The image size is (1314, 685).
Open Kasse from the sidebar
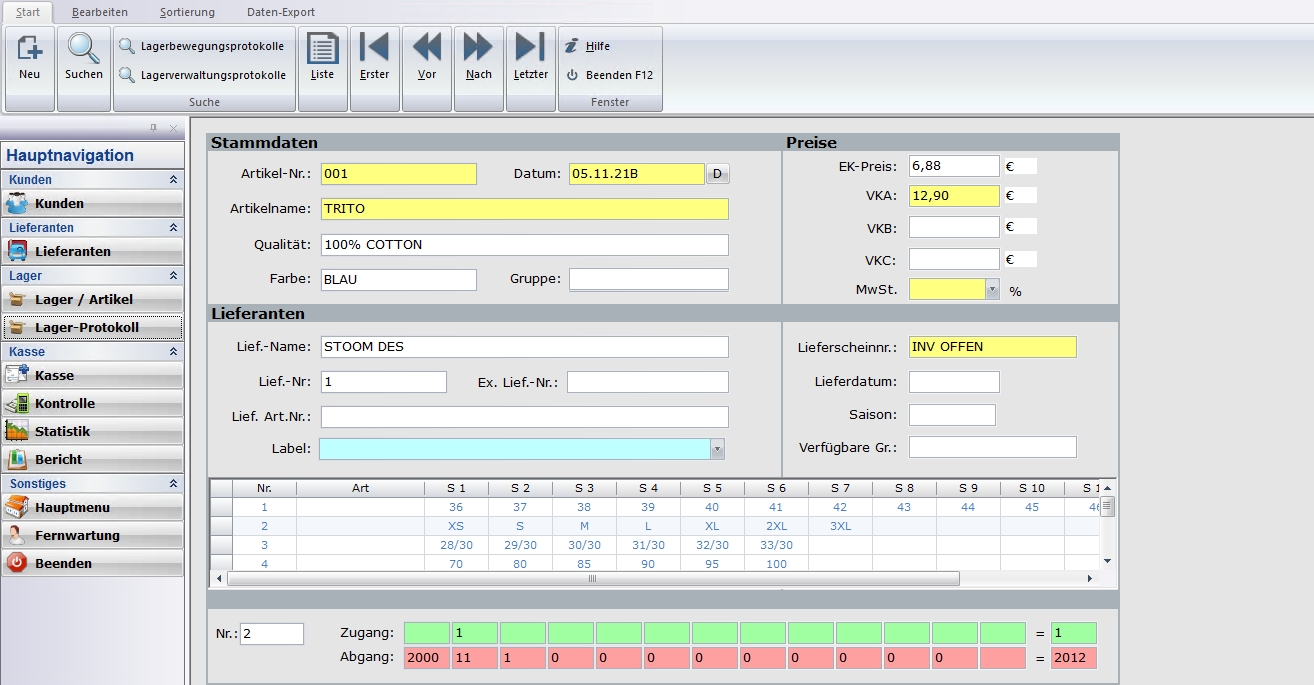pyautogui.click(x=92, y=375)
